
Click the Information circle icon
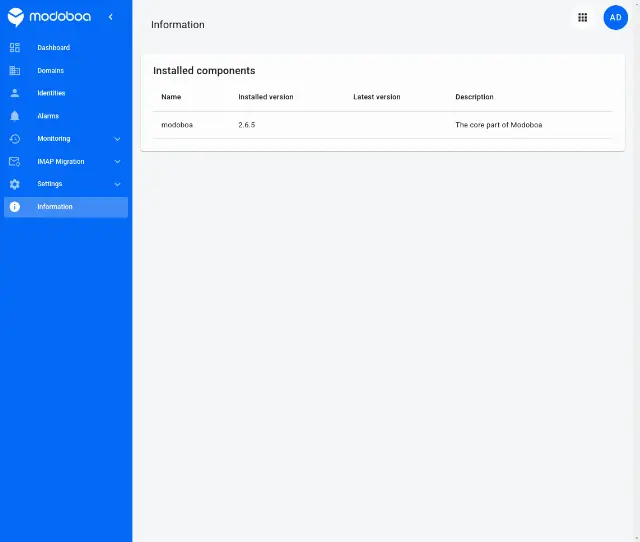coord(15,207)
